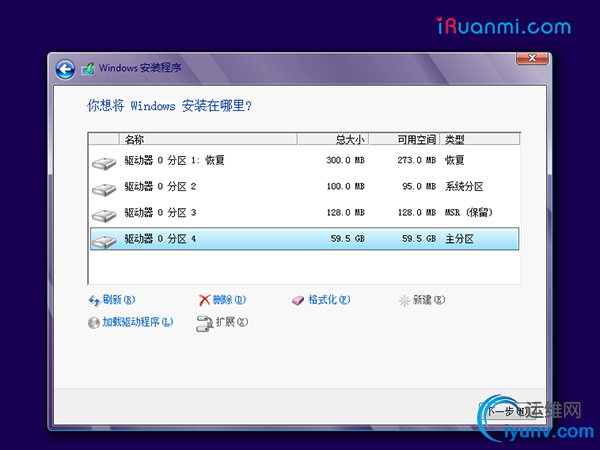600x450 pixels.
Task: Select row 驱动器 0 分区 2
Action: click(305, 186)
